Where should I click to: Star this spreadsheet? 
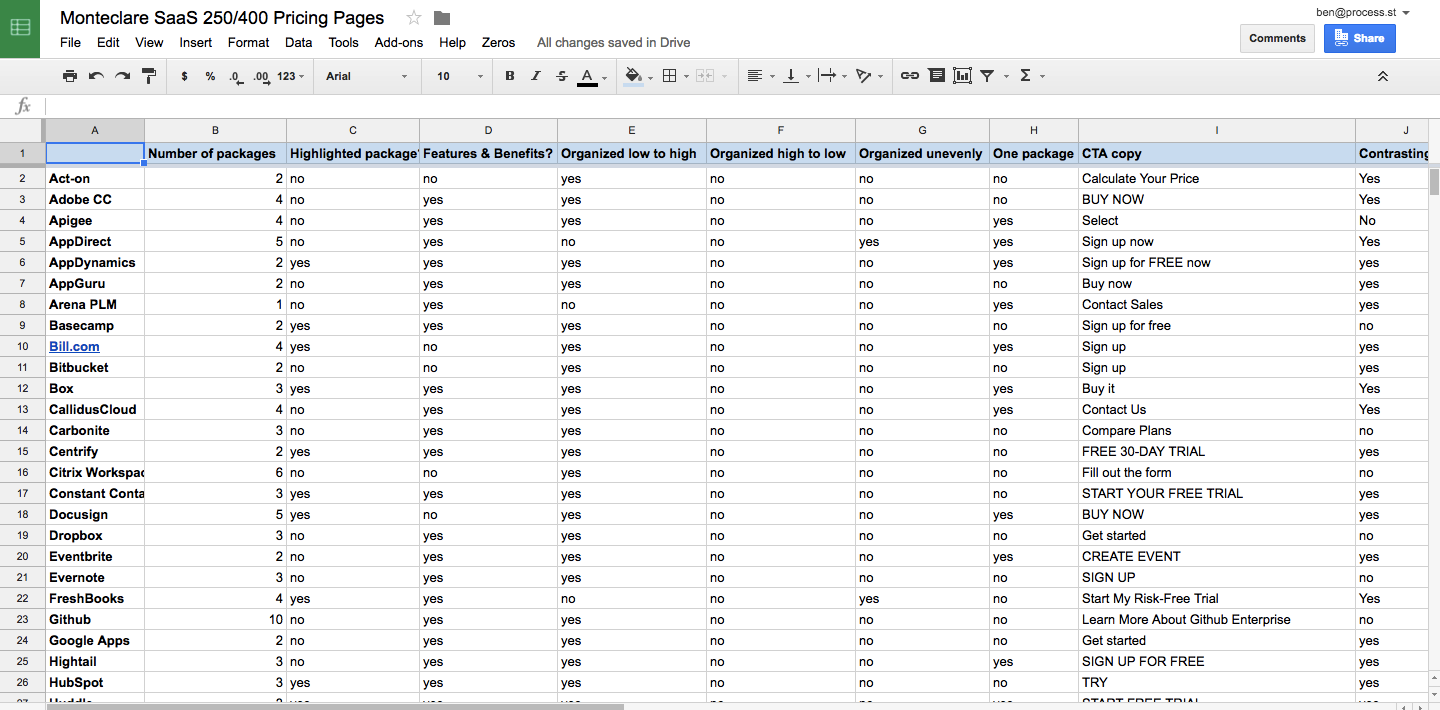click(414, 18)
